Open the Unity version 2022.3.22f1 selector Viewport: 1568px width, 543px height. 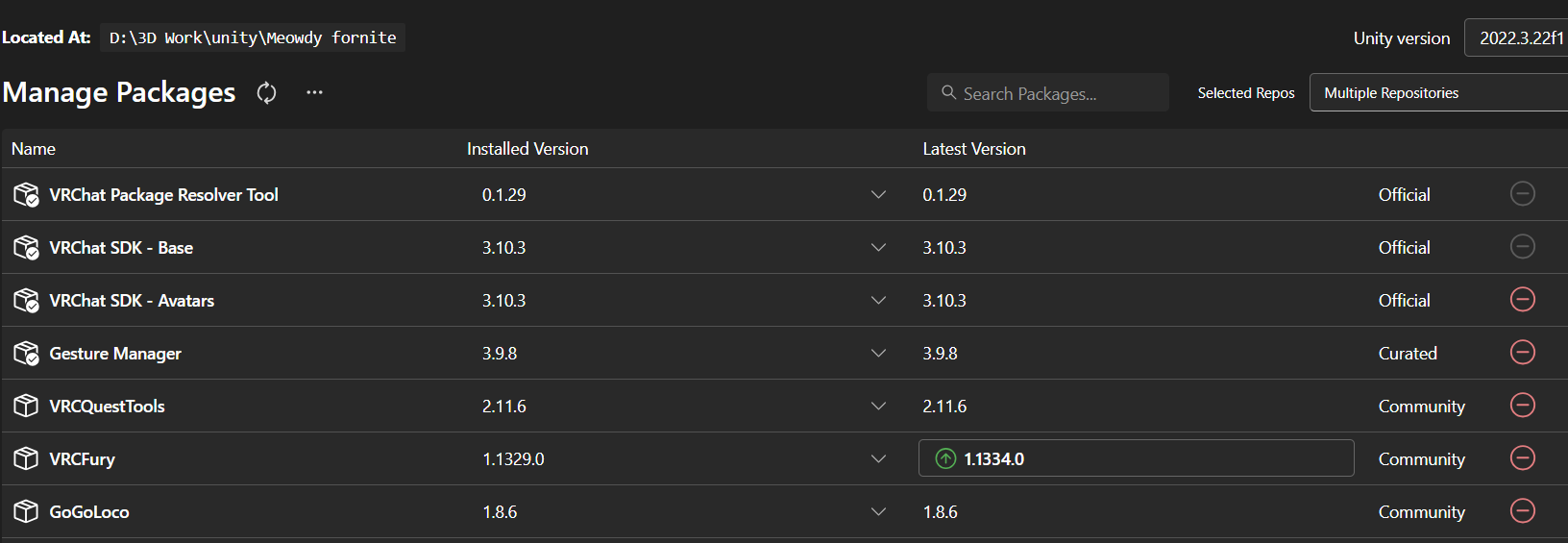click(x=1516, y=38)
